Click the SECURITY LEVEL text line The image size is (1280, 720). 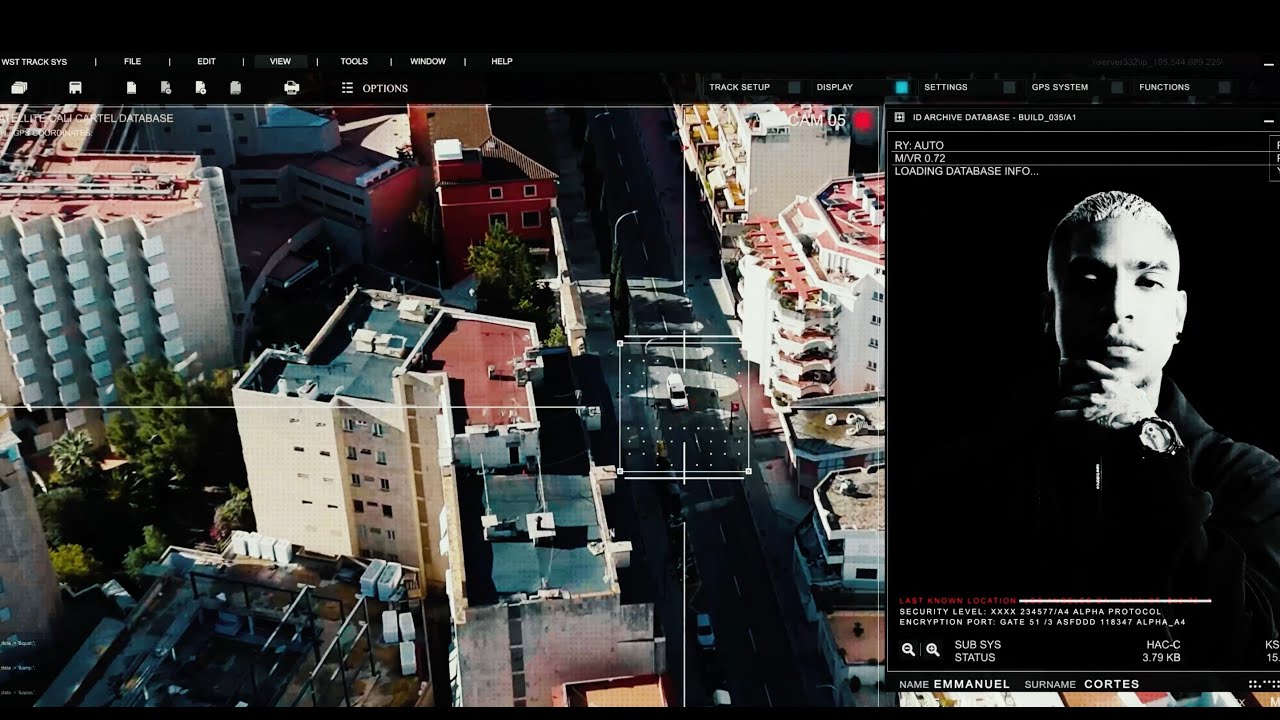tap(1030, 611)
